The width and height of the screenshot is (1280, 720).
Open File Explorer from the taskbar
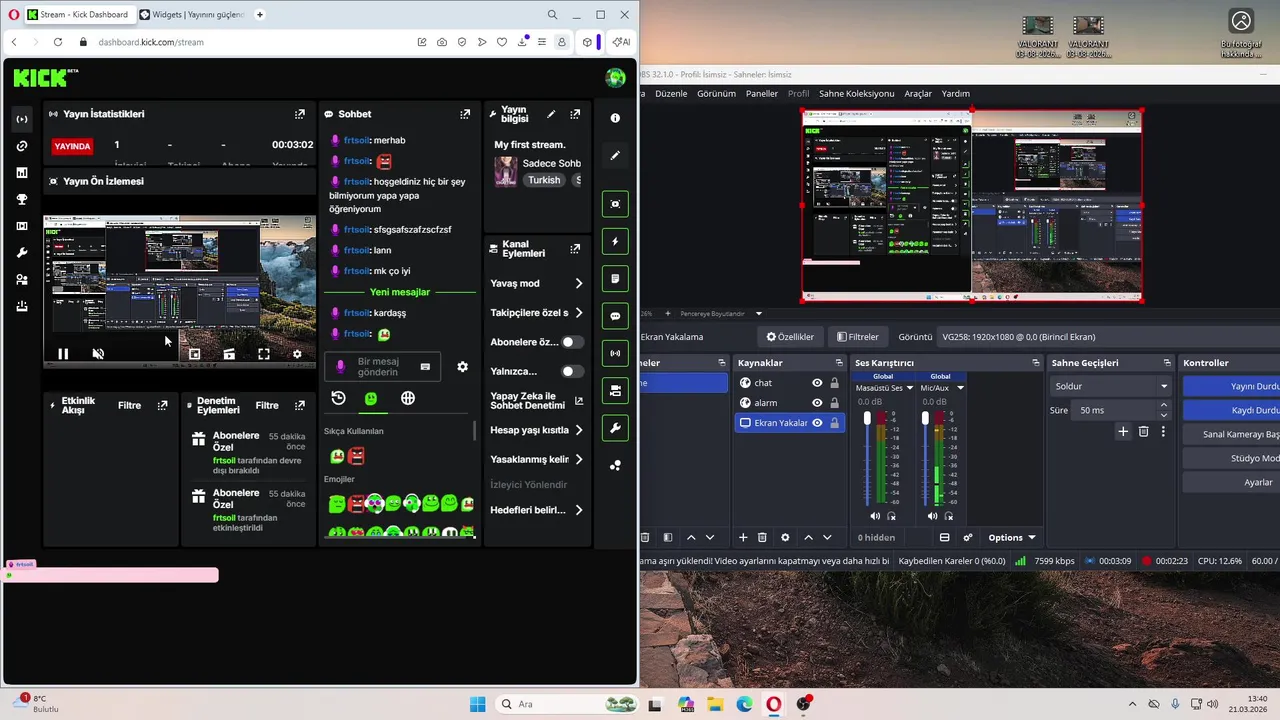click(x=715, y=704)
